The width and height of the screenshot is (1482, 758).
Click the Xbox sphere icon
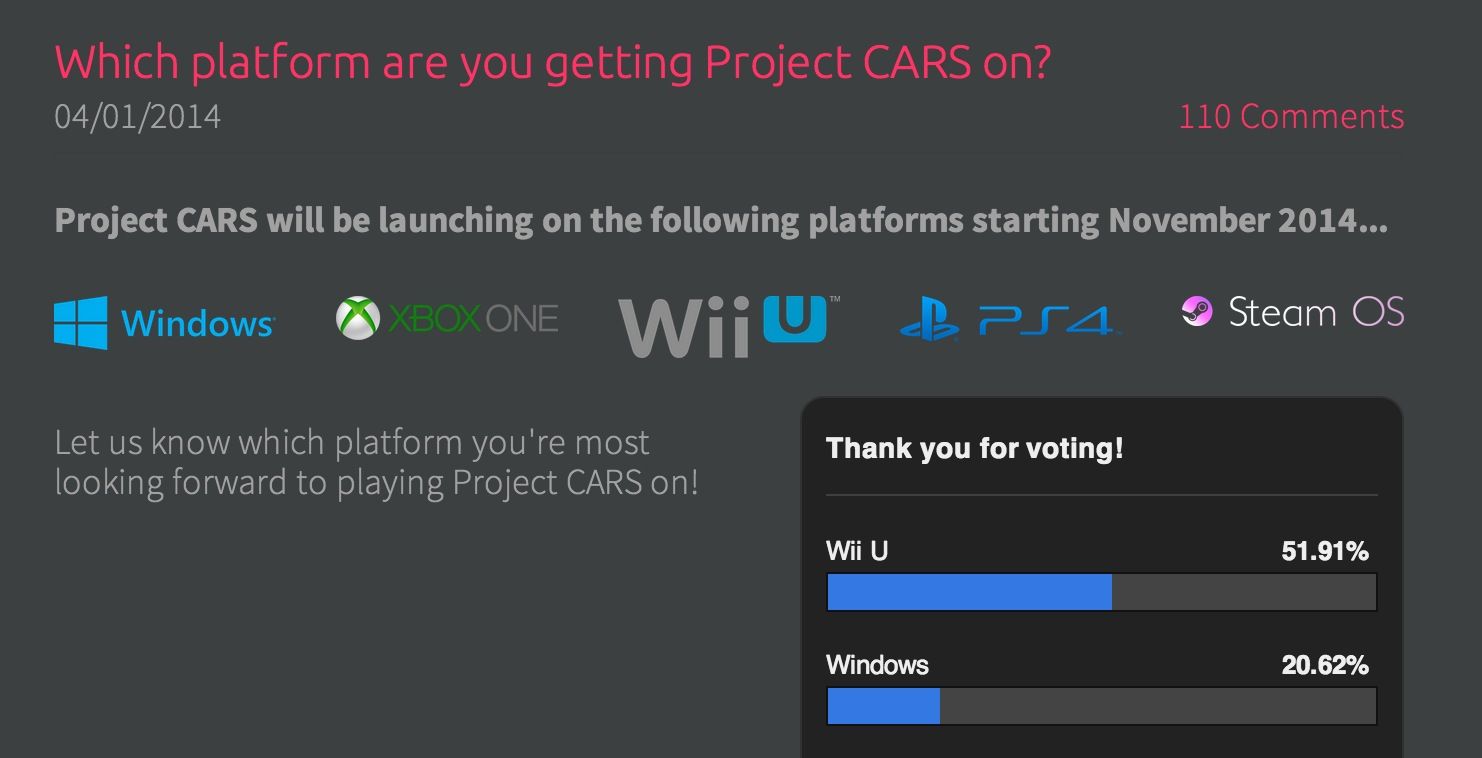(x=357, y=319)
